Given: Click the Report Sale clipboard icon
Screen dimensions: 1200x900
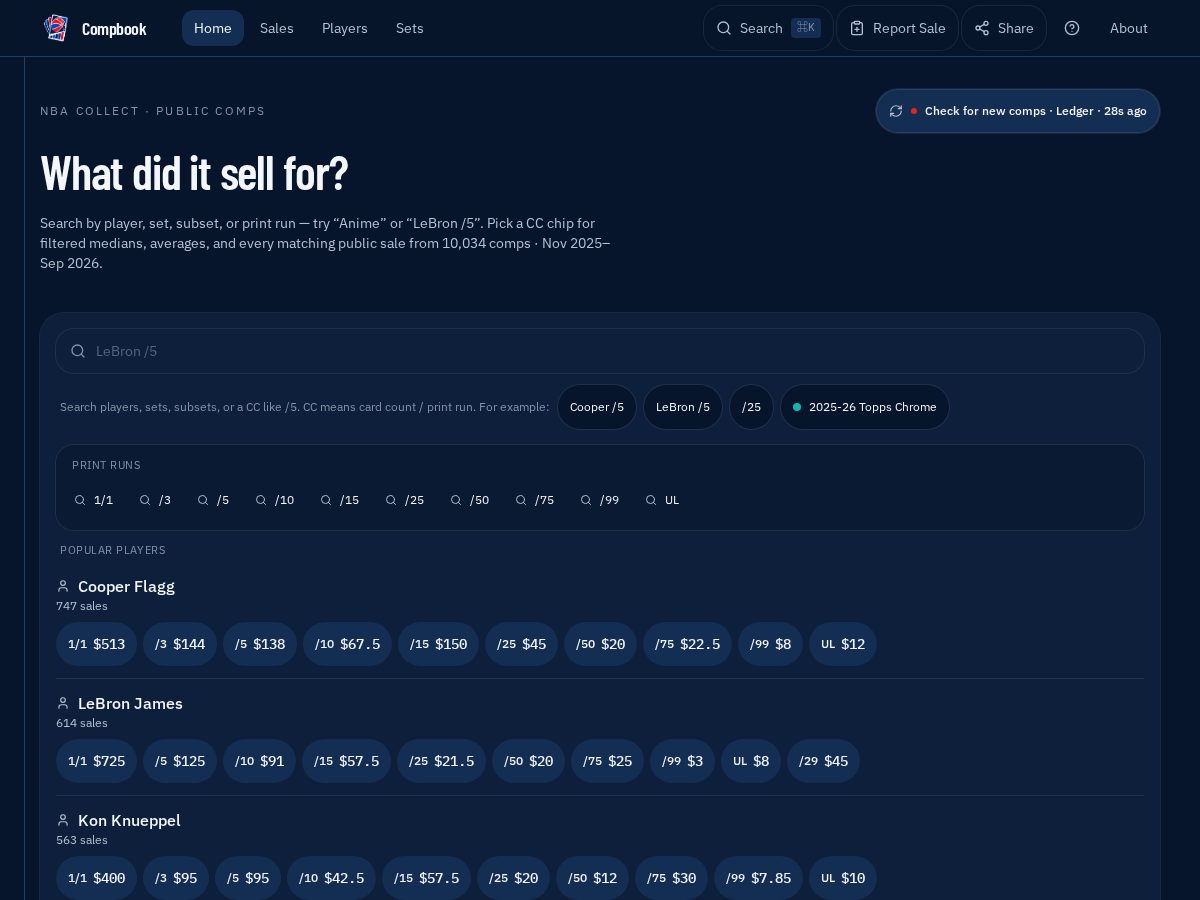Looking at the screenshot, I should (857, 28).
